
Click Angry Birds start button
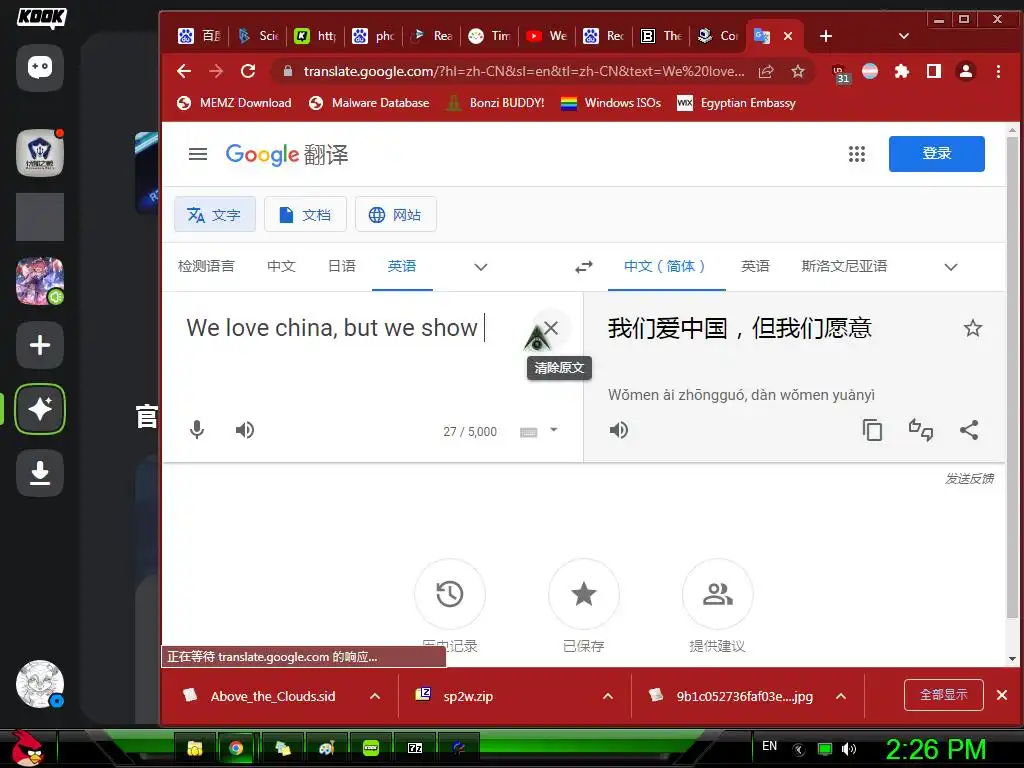(27, 748)
